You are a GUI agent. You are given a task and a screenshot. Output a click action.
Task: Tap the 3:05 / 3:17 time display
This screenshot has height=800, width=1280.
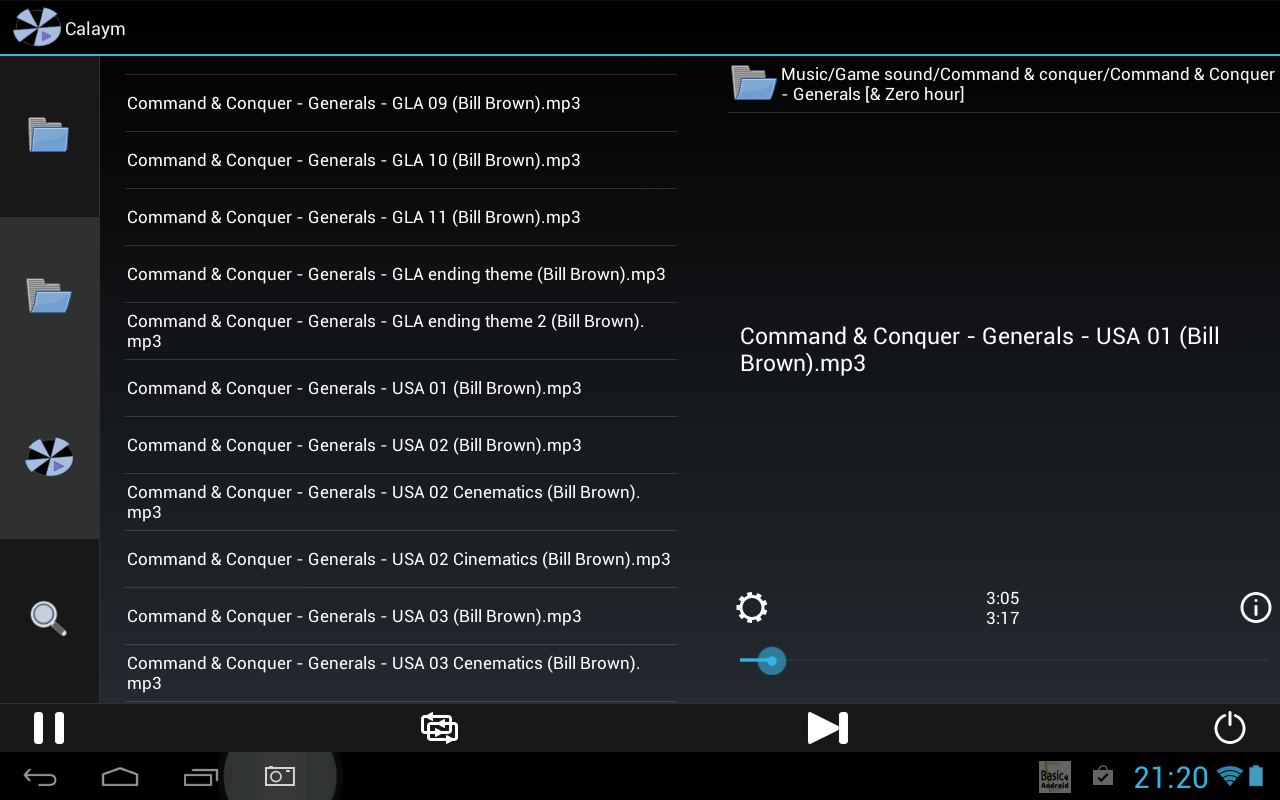1002,608
